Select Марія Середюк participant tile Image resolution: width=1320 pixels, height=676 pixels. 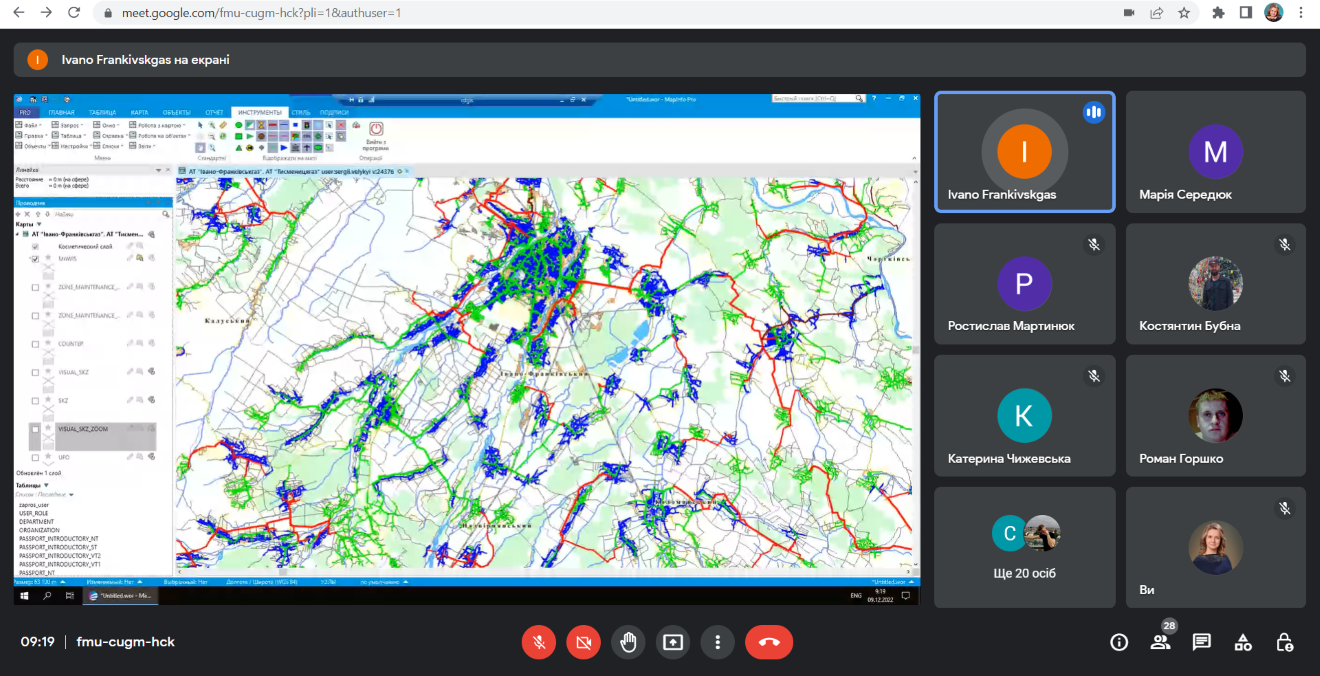tap(1215, 152)
